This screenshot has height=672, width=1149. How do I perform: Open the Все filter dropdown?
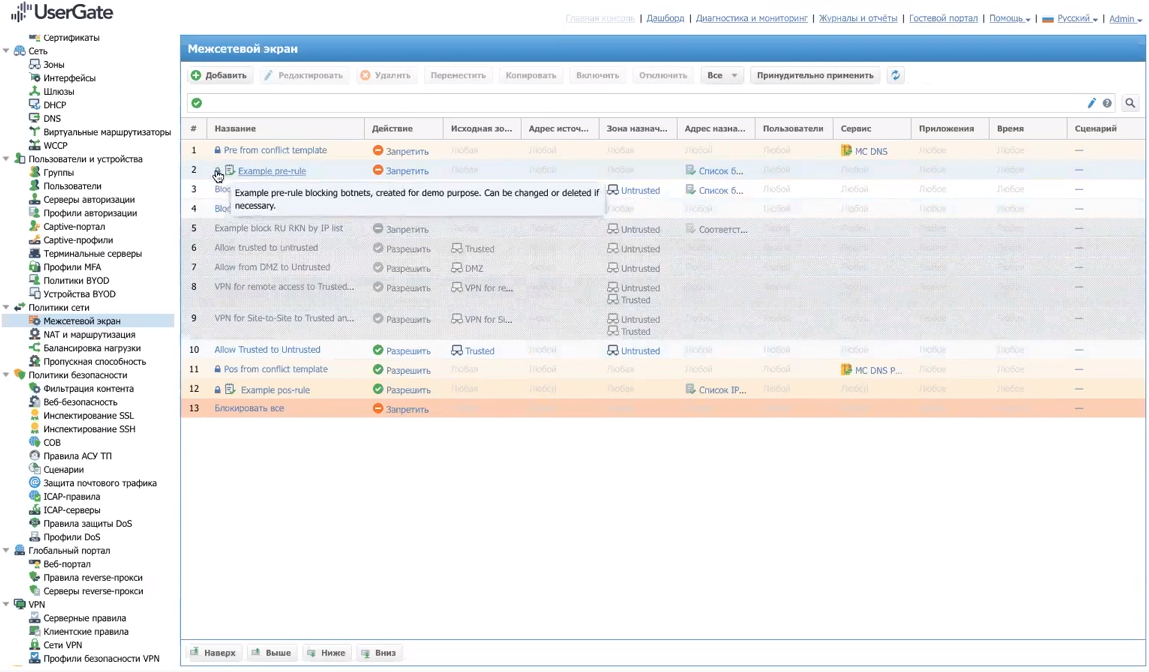[721, 75]
